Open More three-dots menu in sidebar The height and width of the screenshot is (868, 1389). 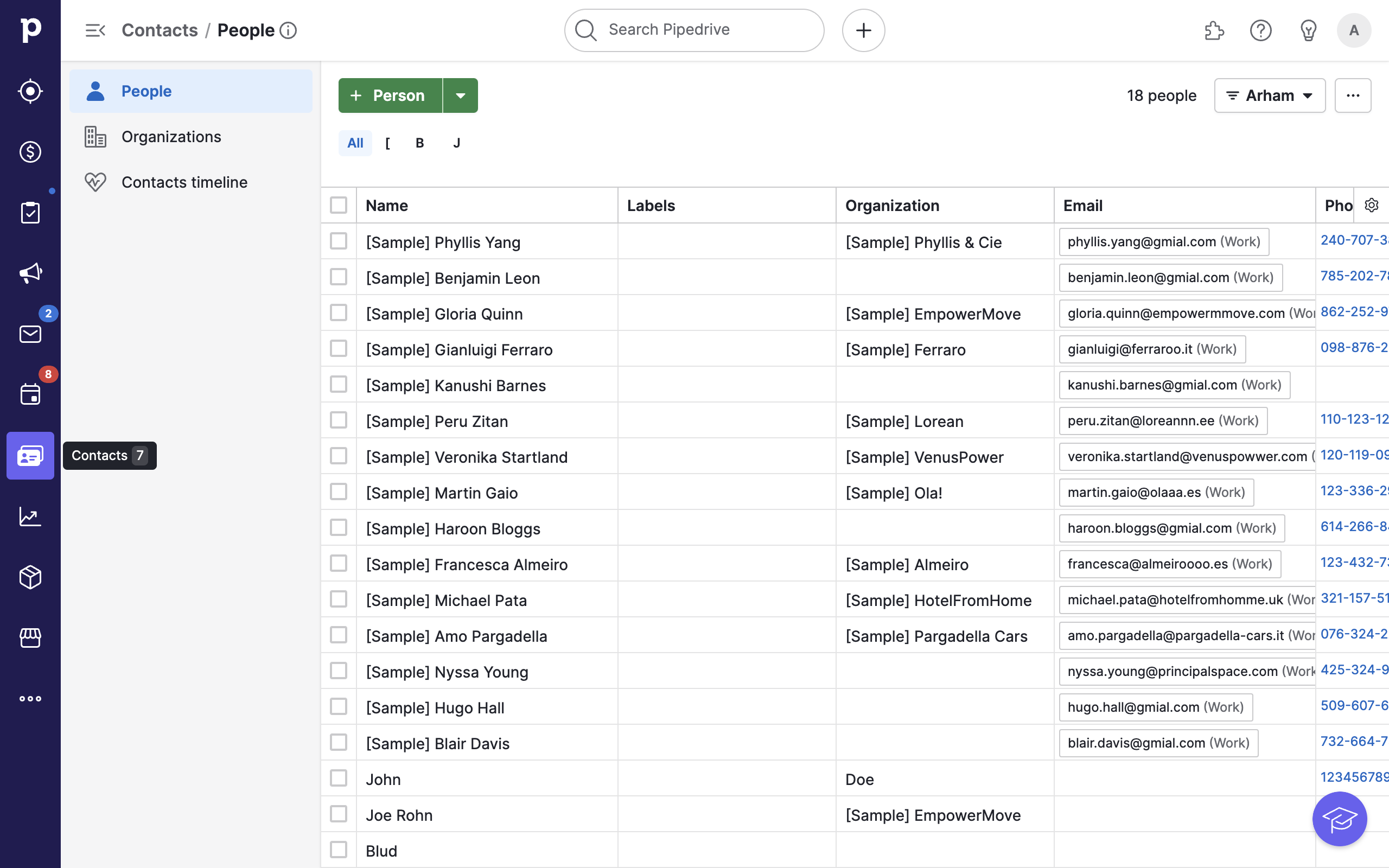coord(30,699)
